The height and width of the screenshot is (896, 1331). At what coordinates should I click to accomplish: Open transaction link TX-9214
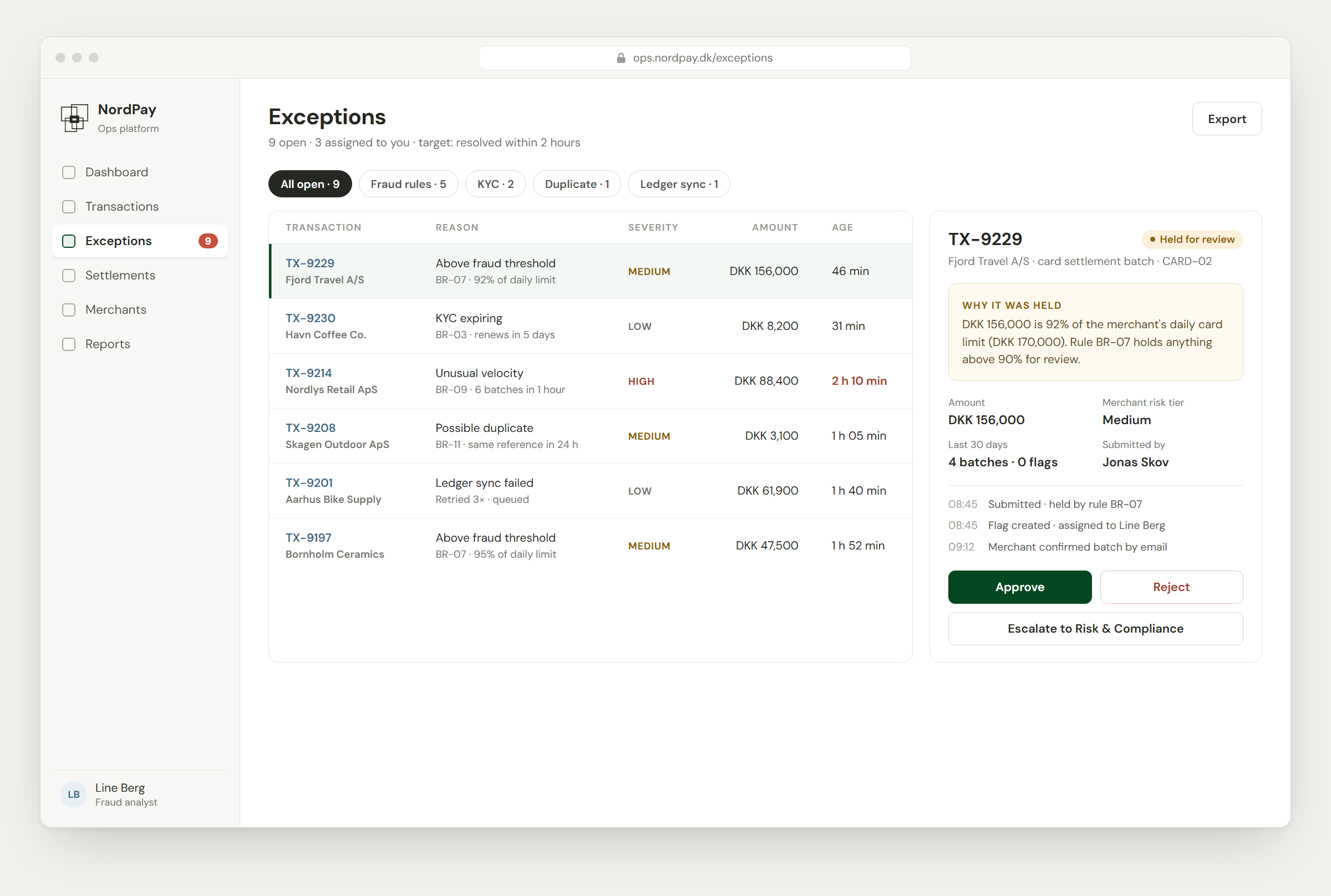pyautogui.click(x=308, y=373)
